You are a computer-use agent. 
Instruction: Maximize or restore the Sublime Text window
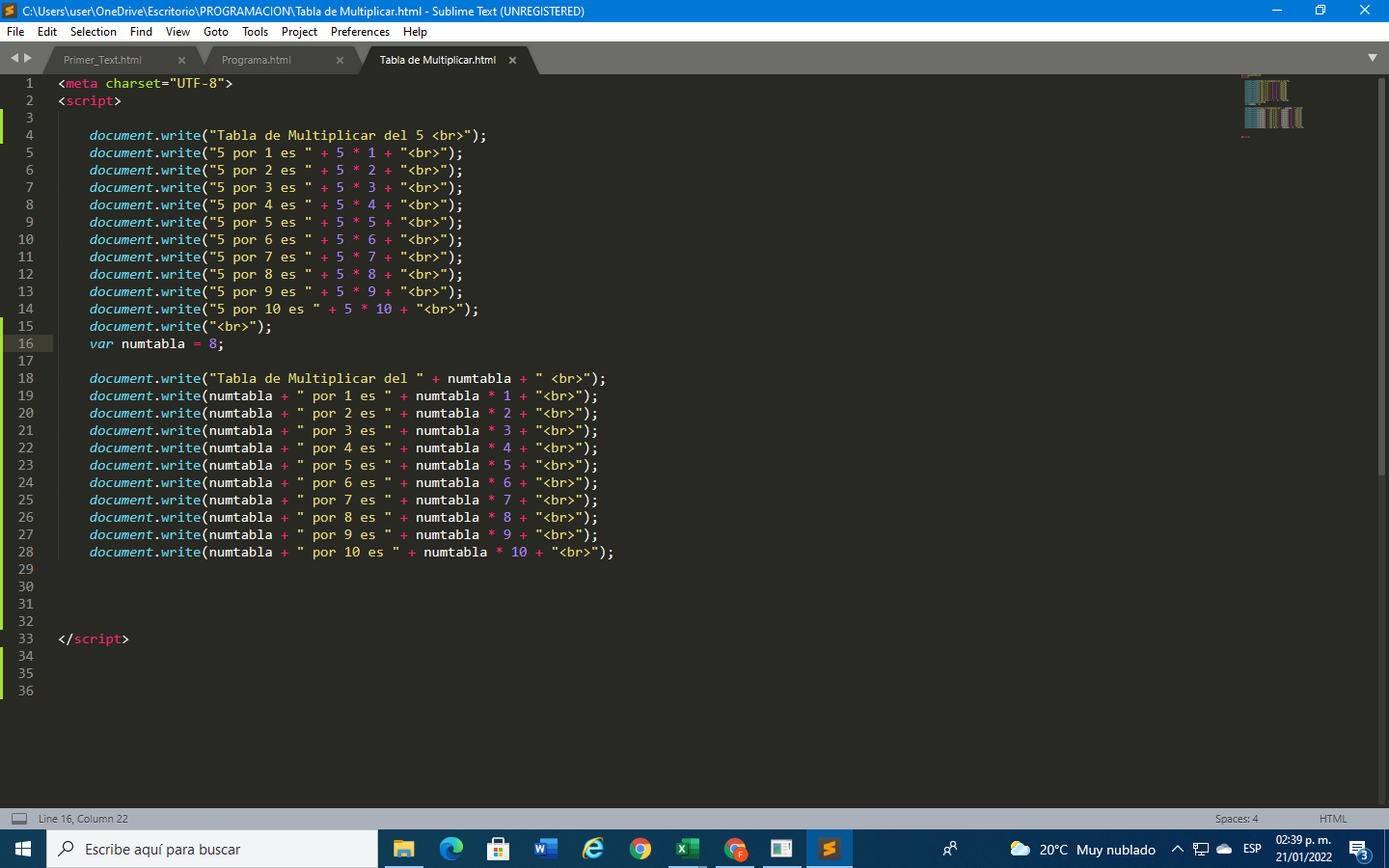pyautogui.click(x=1321, y=11)
